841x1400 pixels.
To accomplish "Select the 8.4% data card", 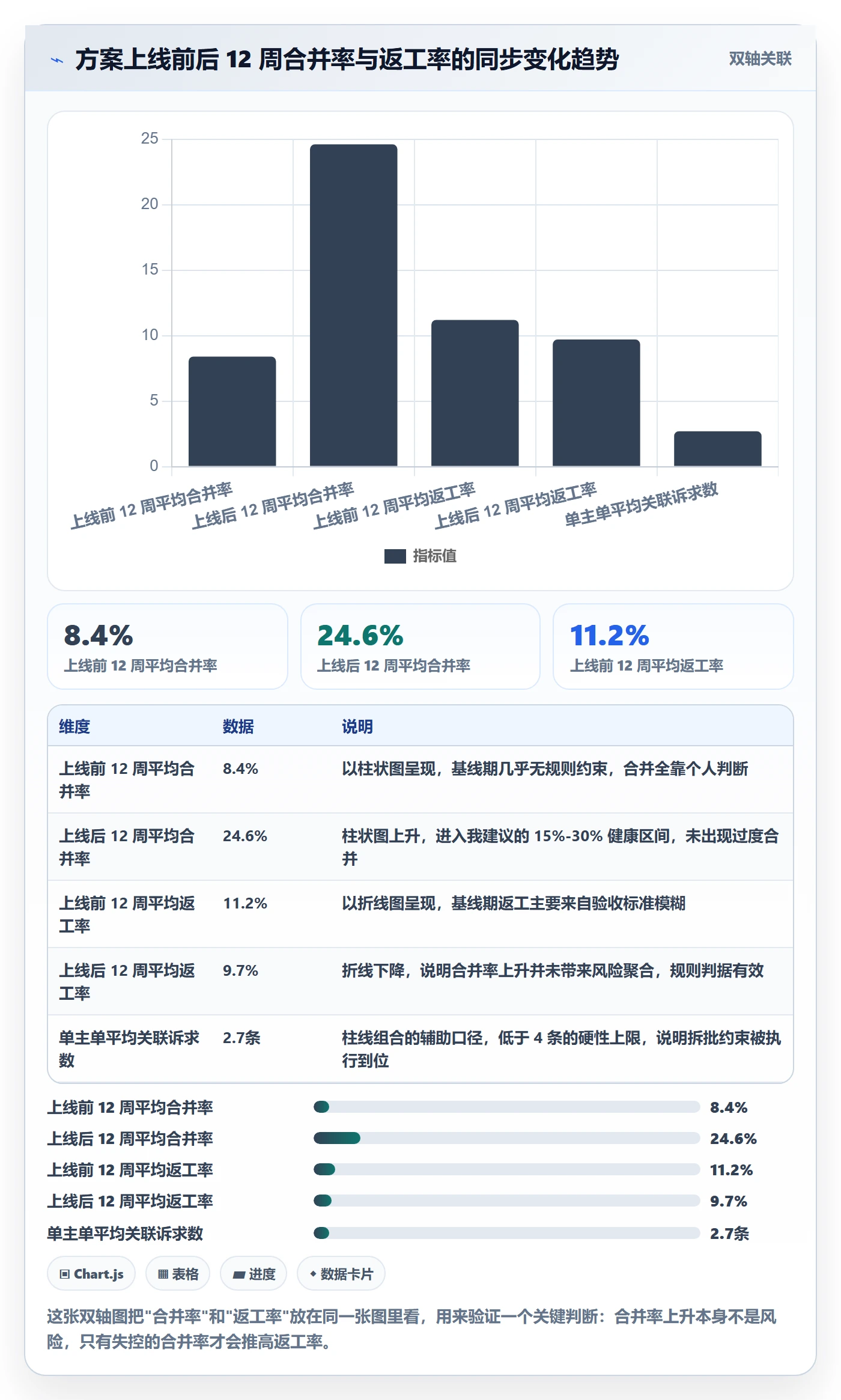I will pyautogui.click(x=168, y=647).
